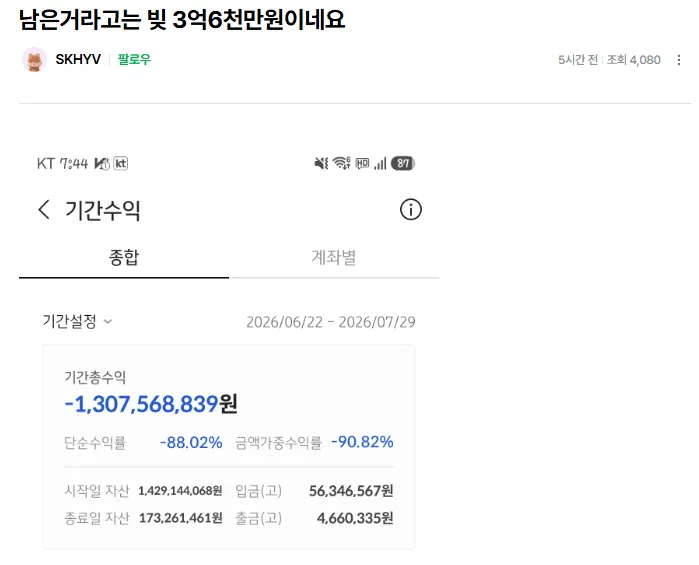Open the three-dot post options menu

click(678, 60)
